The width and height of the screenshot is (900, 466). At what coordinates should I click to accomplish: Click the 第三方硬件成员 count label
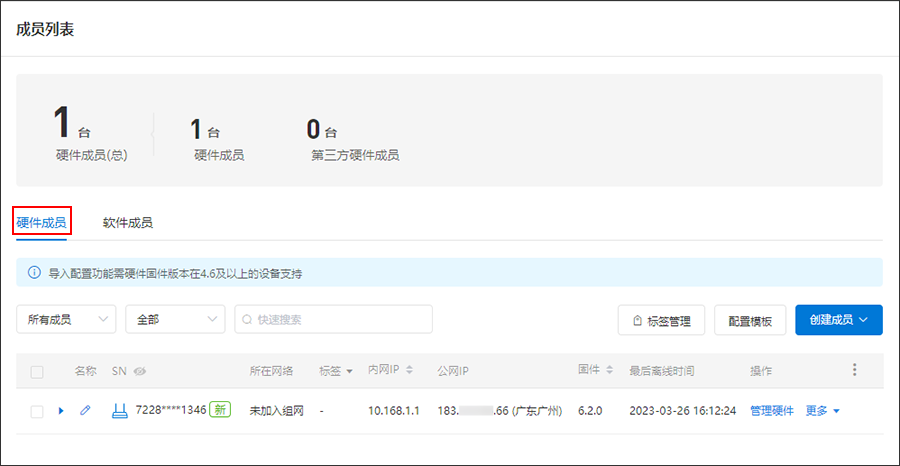click(355, 155)
